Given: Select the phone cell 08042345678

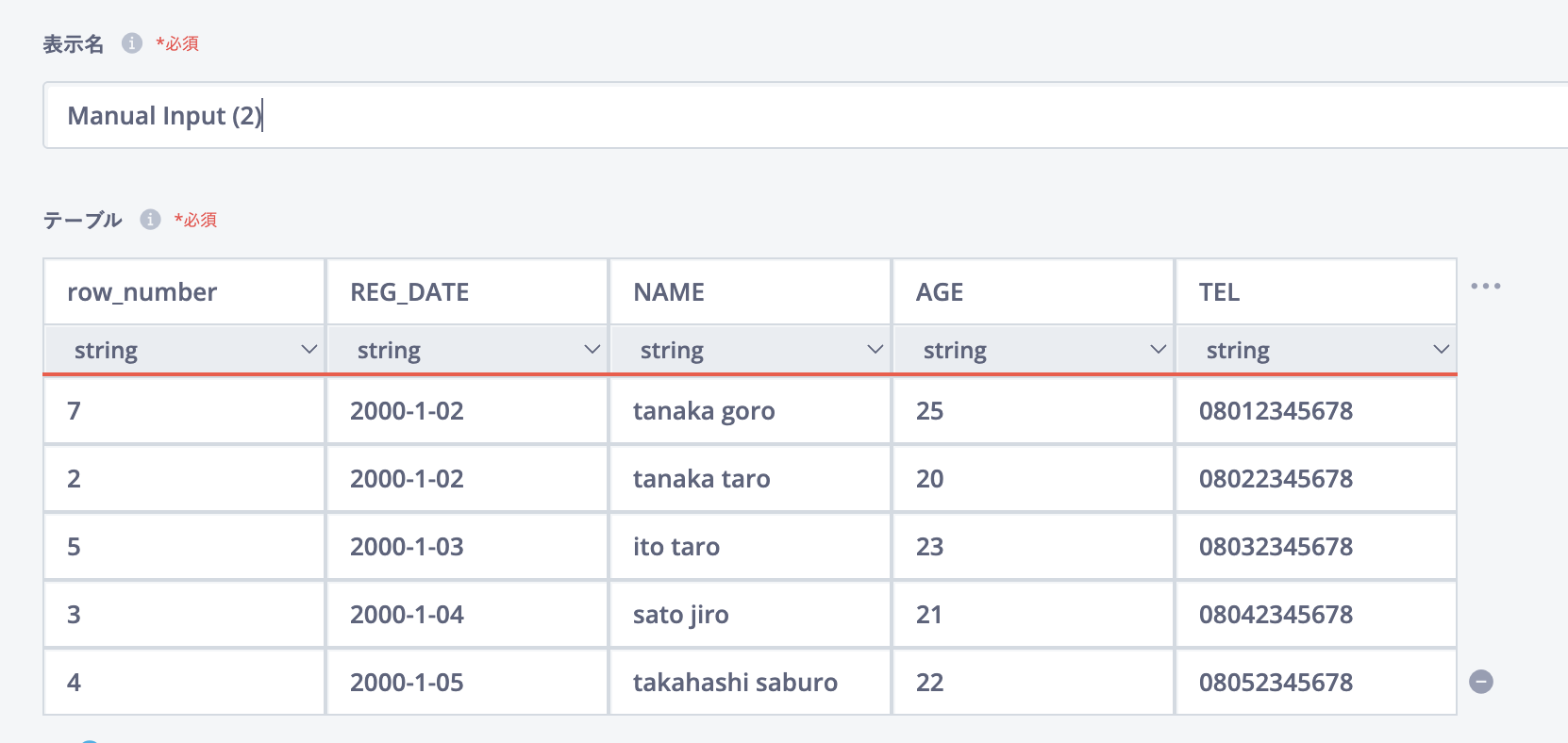Looking at the screenshot, I should [x=1317, y=615].
